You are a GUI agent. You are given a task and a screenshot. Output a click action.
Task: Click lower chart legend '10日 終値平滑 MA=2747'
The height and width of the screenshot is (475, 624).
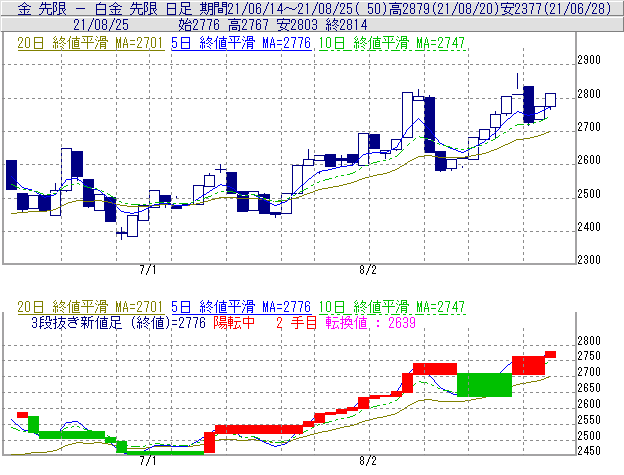pyautogui.click(x=392, y=307)
